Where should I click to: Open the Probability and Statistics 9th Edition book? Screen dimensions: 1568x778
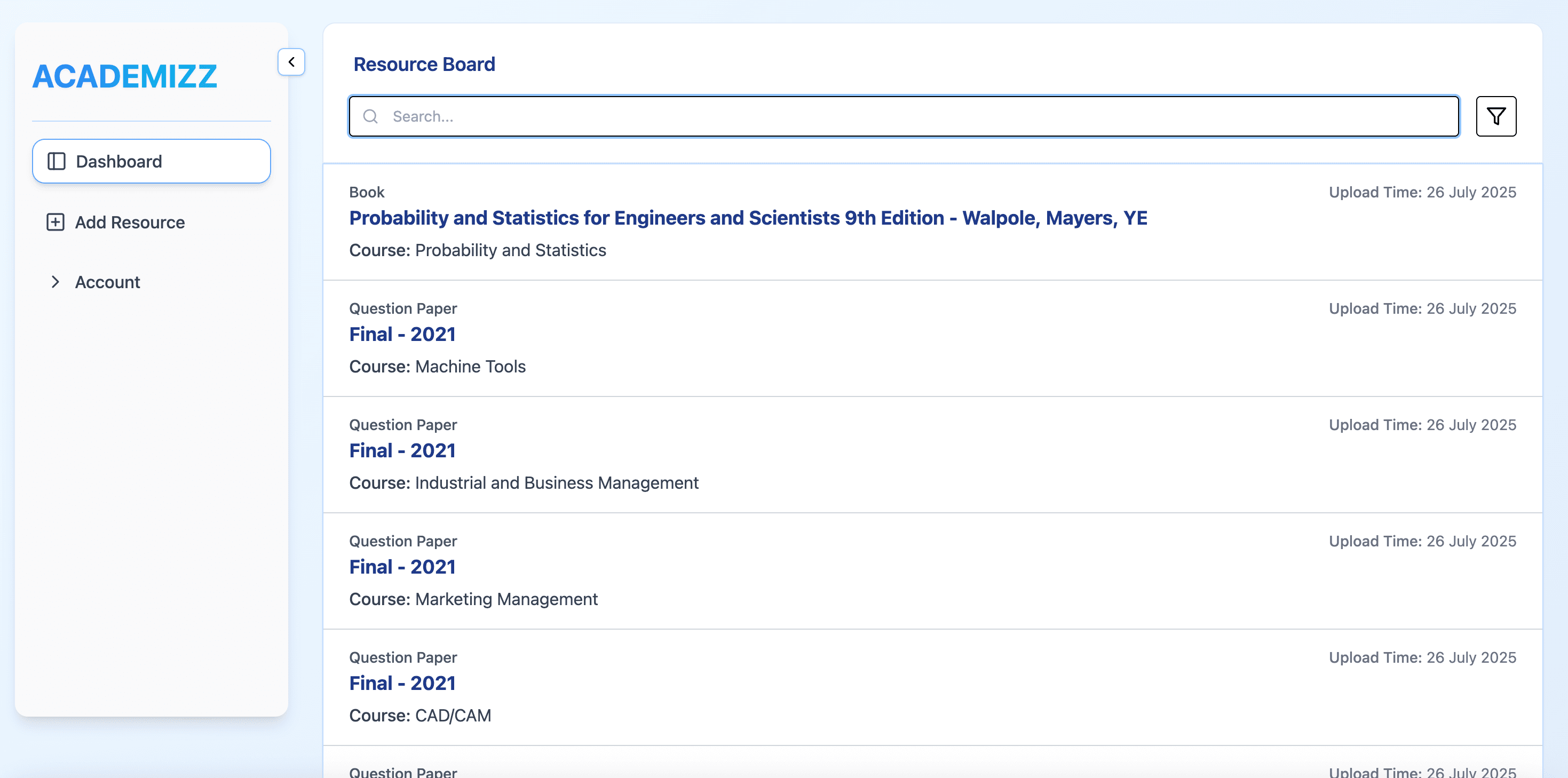click(x=748, y=218)
